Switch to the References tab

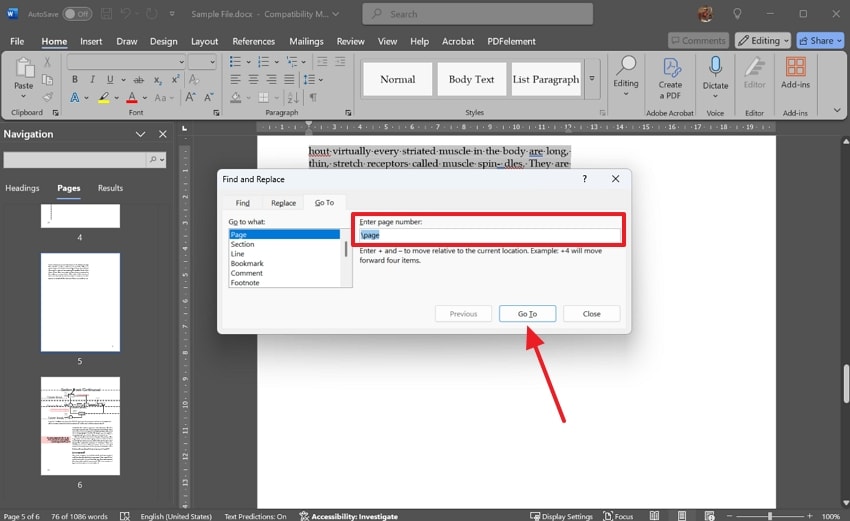pyautogui.click(x=253, y=41)
